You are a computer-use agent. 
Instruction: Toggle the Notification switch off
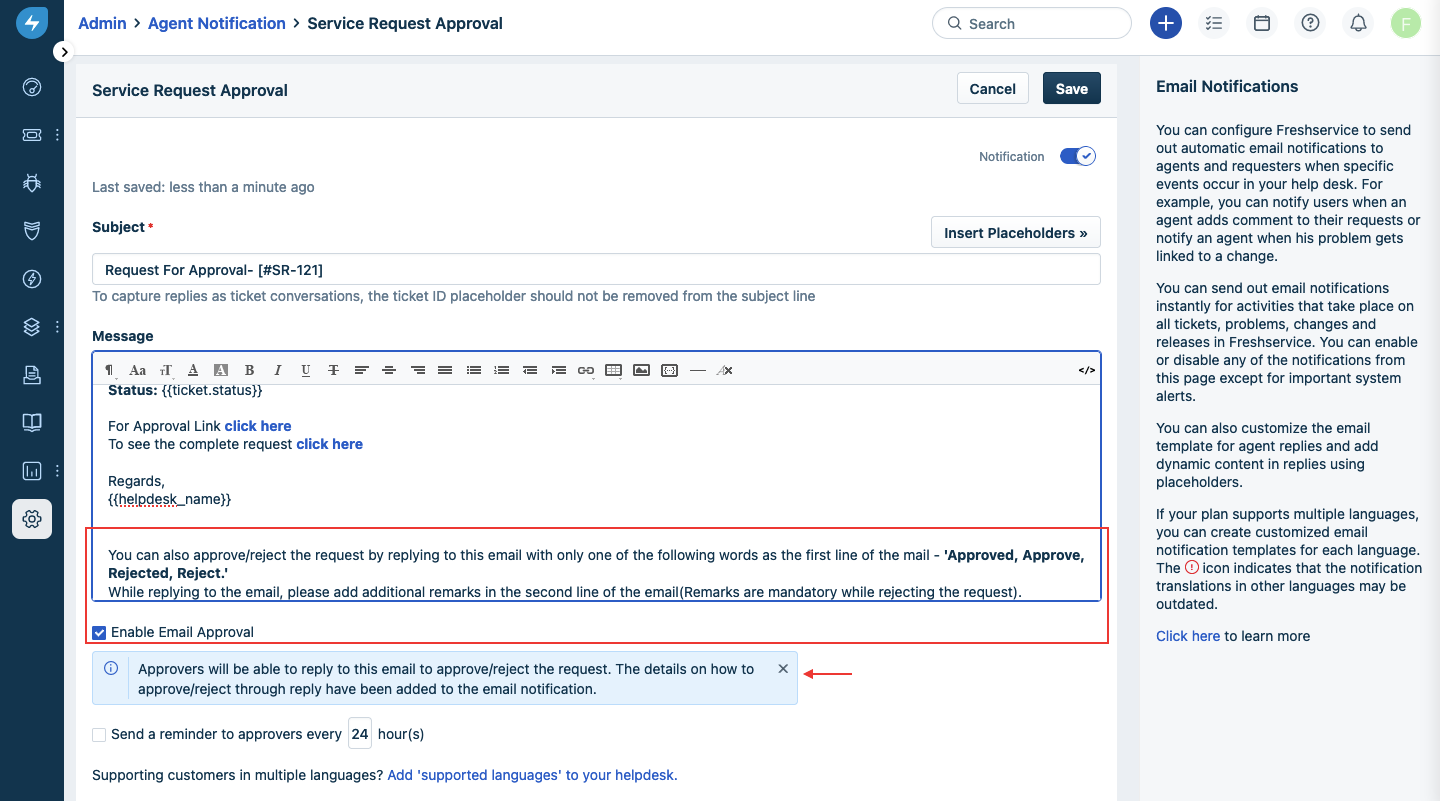tap(1077, 156)
